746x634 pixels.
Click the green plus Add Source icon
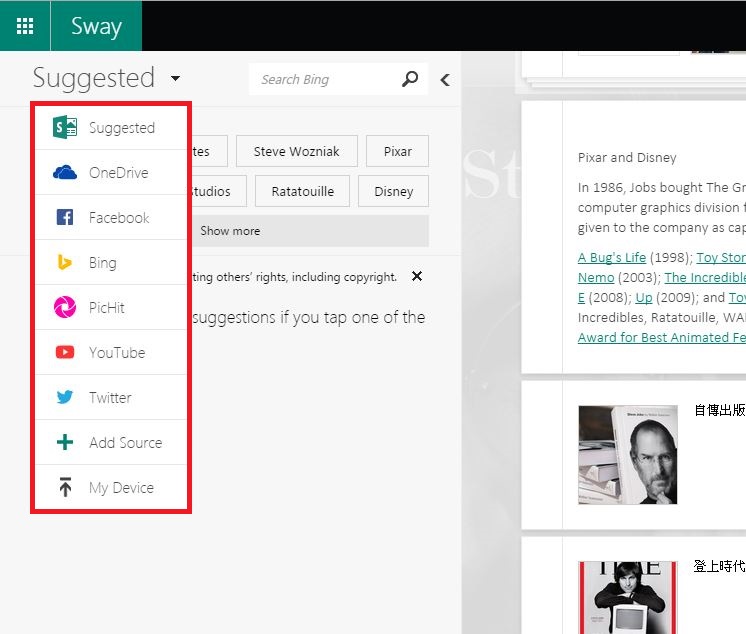pos(65,442)
